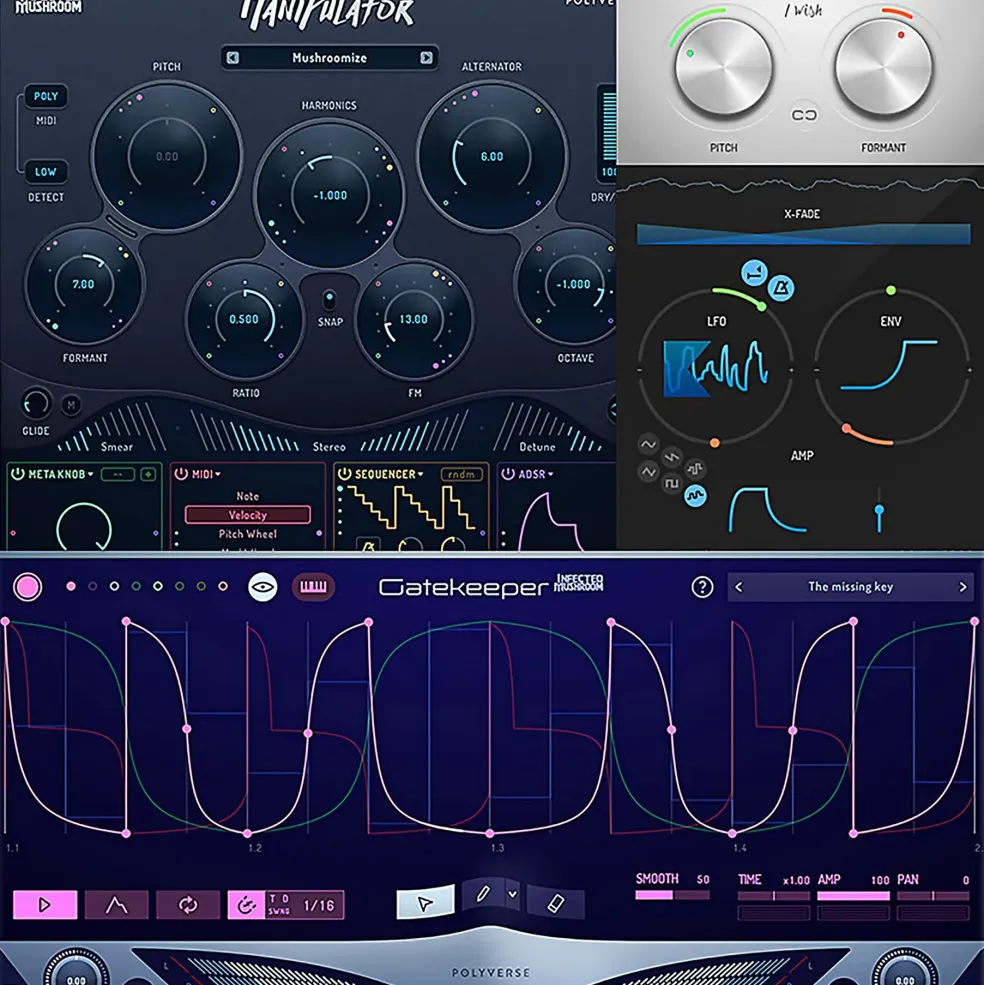The height and width of the screenshot is (985, 984).
Task: Click the Ratio knob showing 0.500
Action: click(x=244, y=319)
